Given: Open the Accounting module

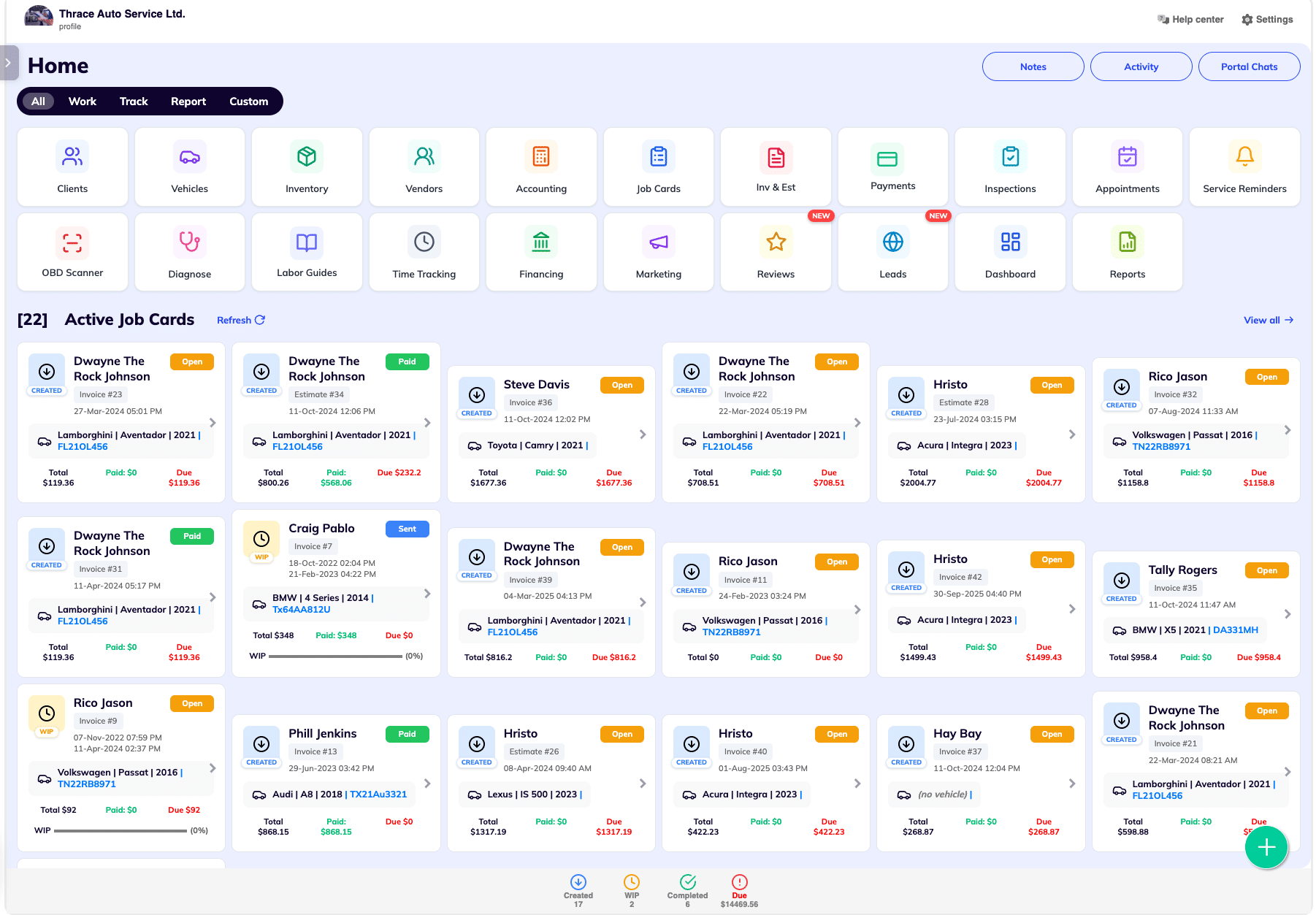Looking at the screenshot, I should click(541, 167).
